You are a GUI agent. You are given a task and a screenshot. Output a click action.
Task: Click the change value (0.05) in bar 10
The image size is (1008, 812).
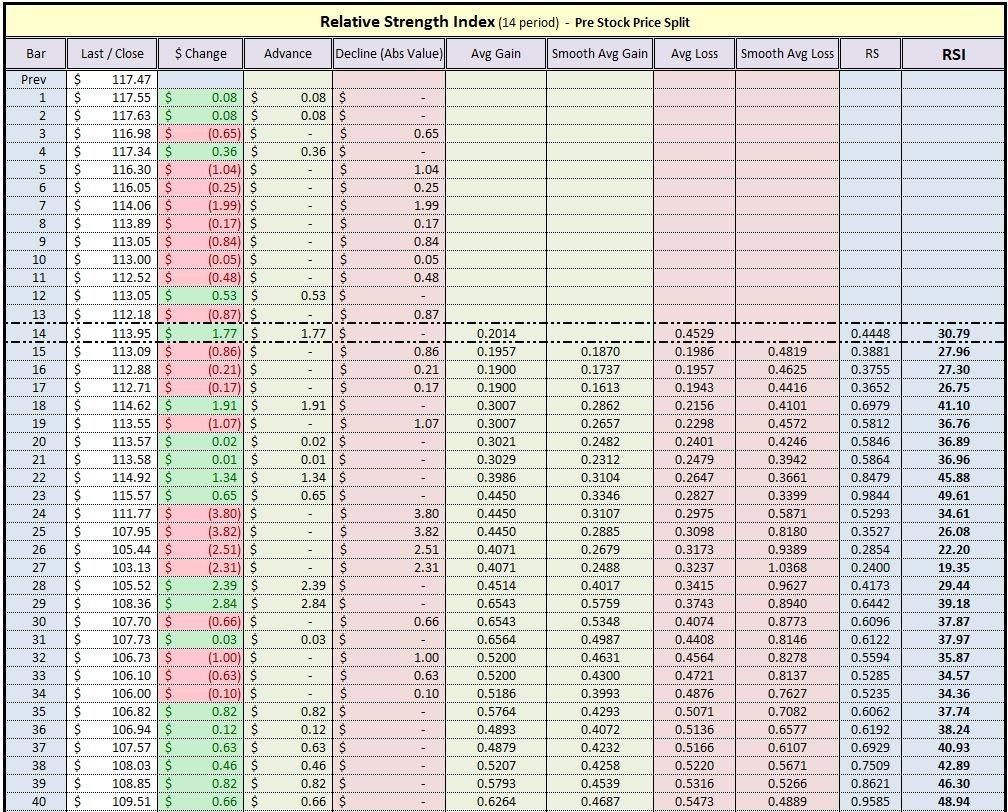(201, 260)
